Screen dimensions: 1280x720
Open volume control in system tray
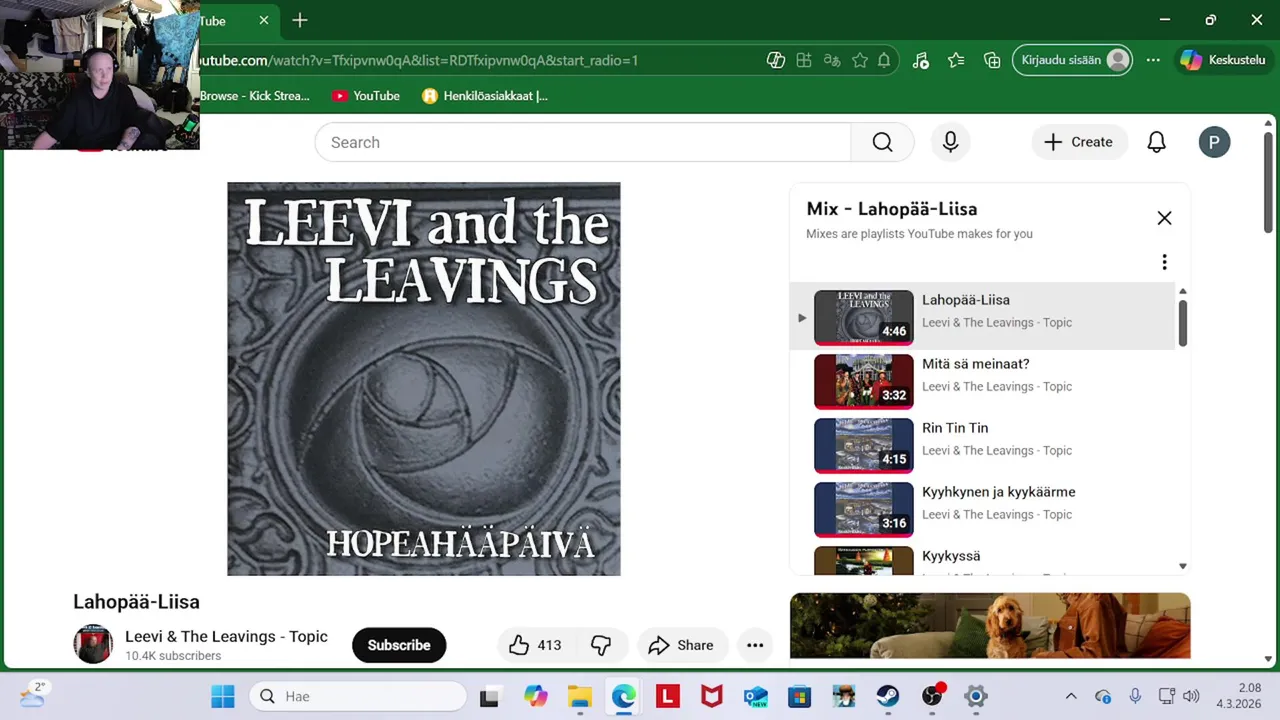[x=1191, y=696]
